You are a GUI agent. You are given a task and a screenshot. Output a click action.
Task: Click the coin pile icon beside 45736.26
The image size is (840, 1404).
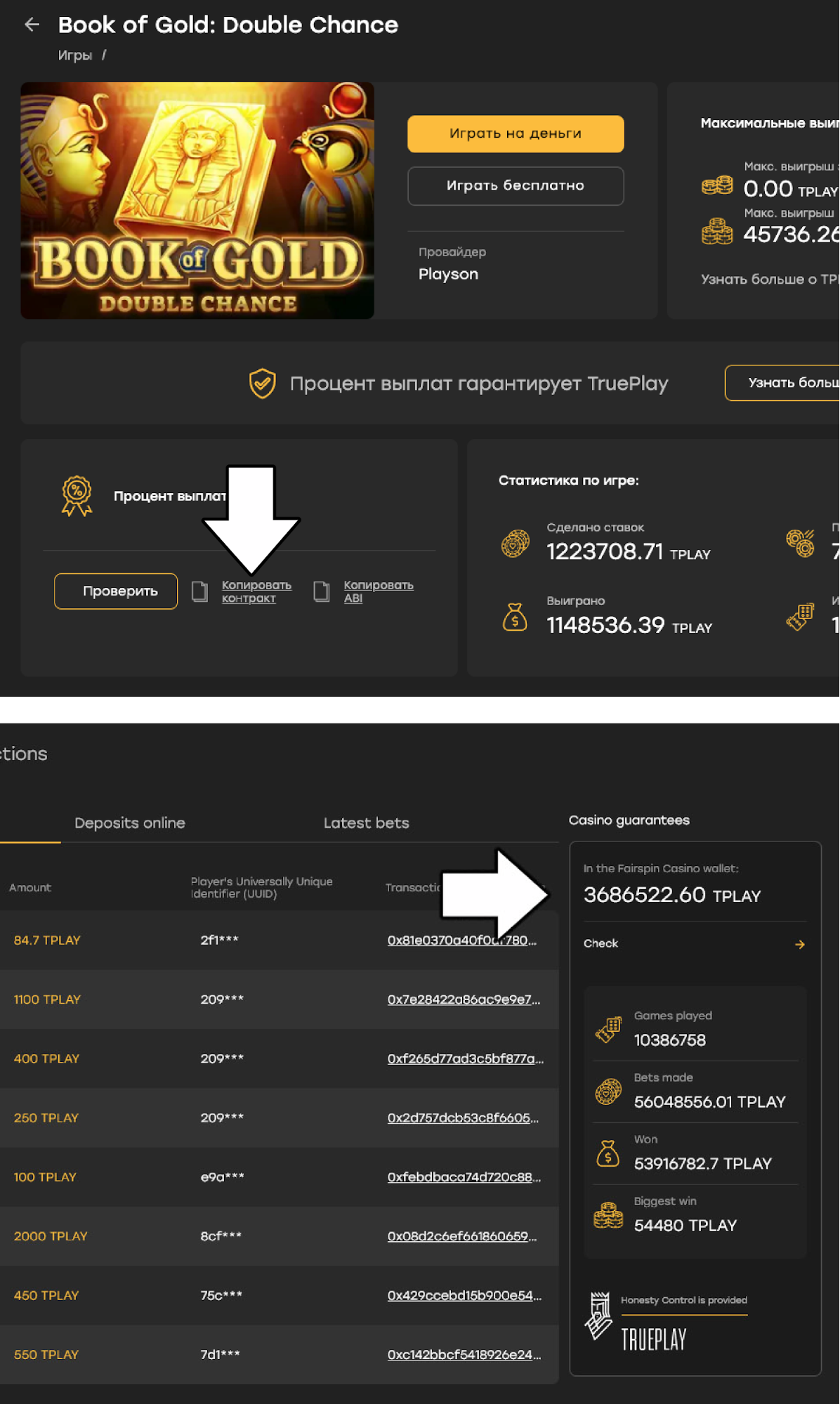pos(717,232)
